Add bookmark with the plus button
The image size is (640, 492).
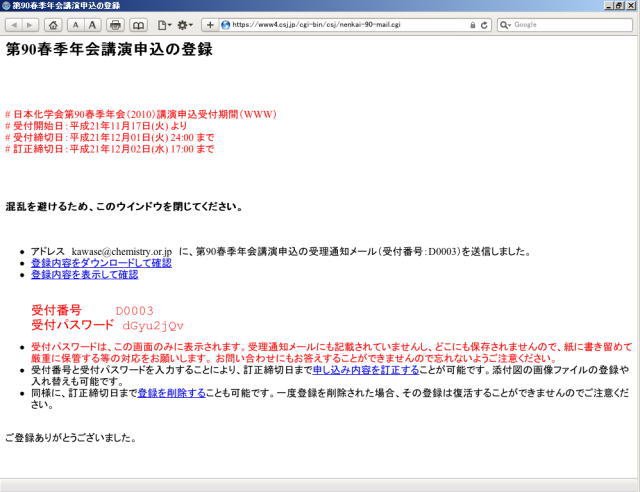pos(210,24)
